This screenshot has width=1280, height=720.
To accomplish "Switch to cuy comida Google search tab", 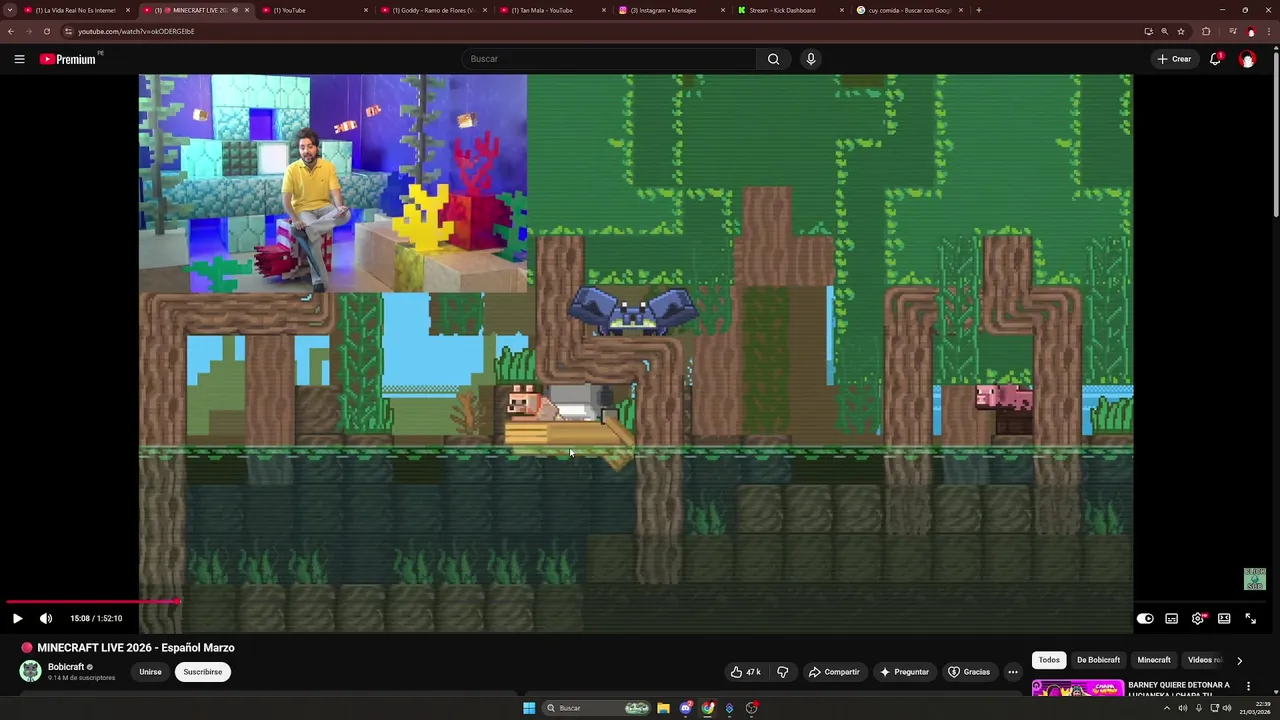I will (908, 10).
